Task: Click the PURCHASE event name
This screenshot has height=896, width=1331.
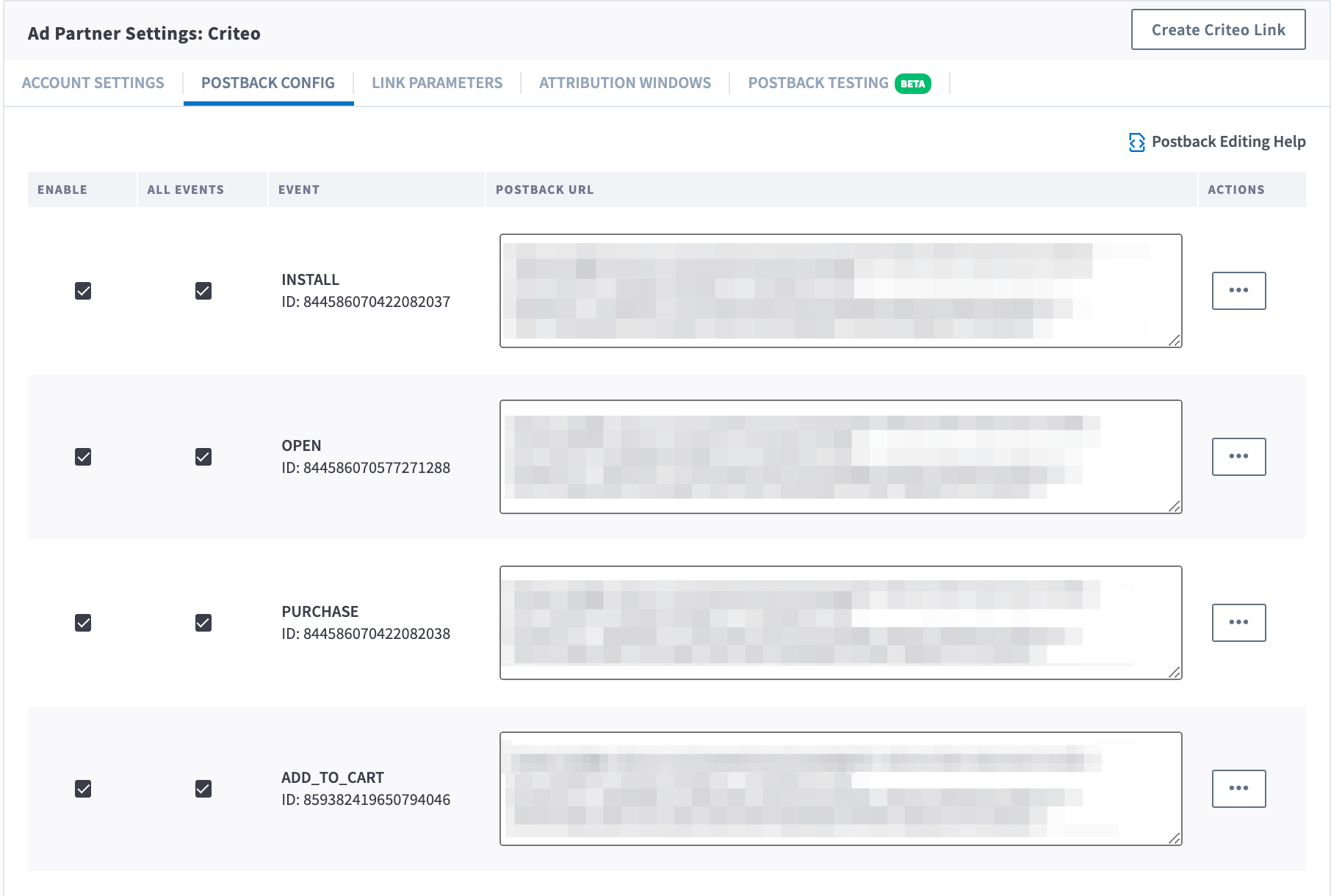Action: [x=320, y=612]
